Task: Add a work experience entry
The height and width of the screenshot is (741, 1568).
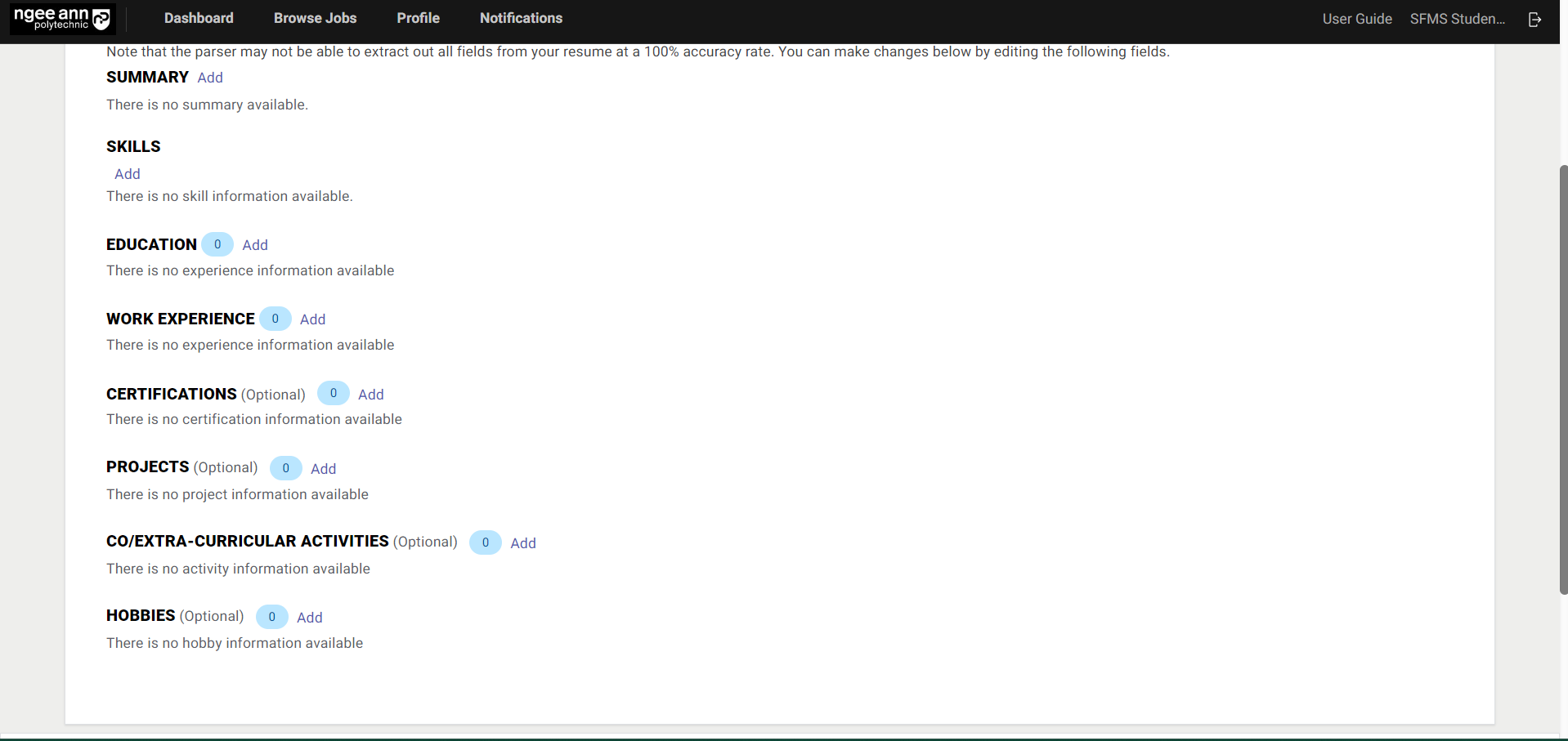Action: 311,319
